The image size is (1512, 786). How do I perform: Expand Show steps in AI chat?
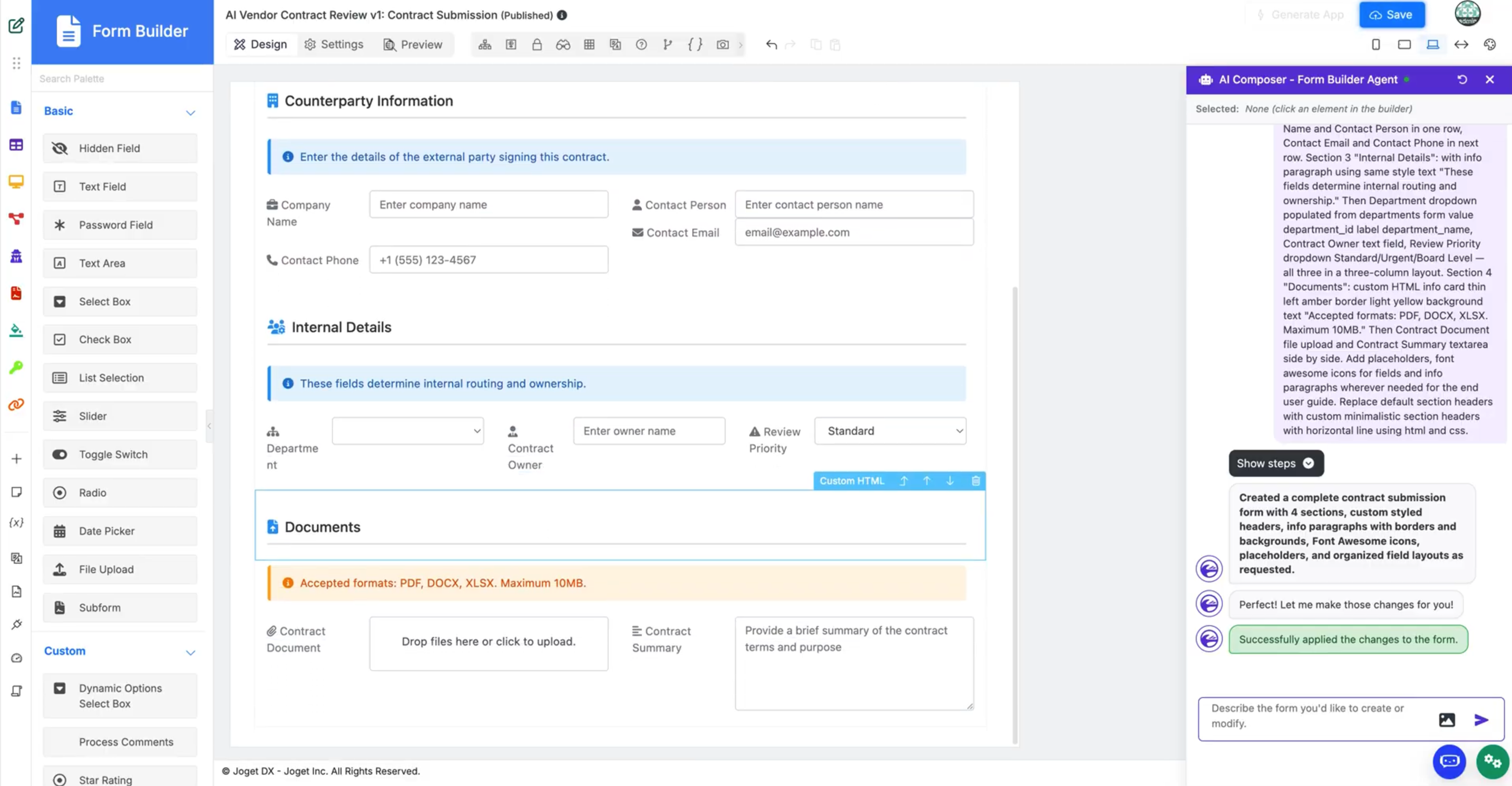coord(1275,464)
